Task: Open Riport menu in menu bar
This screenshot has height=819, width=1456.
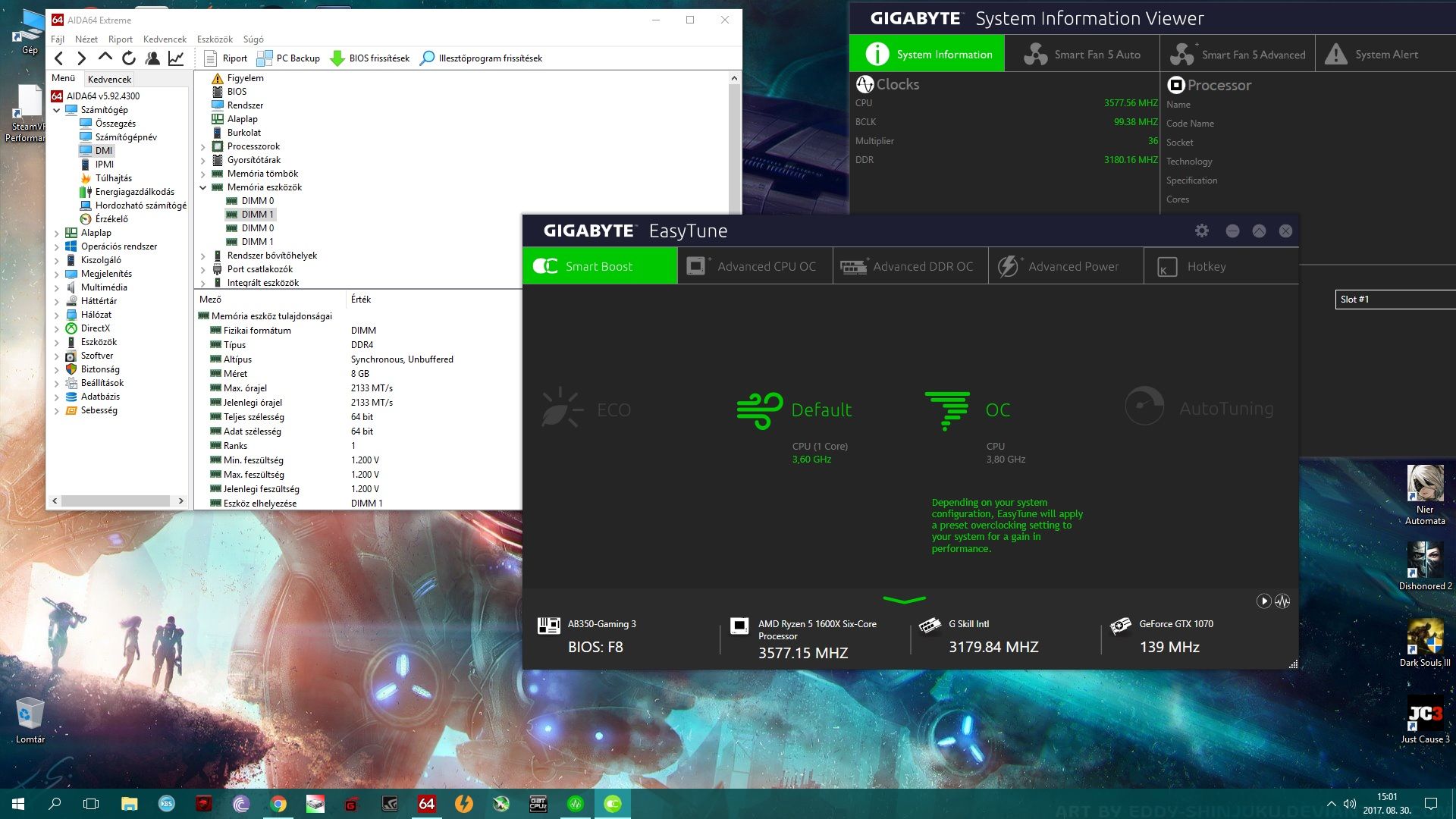Action: 121,39
